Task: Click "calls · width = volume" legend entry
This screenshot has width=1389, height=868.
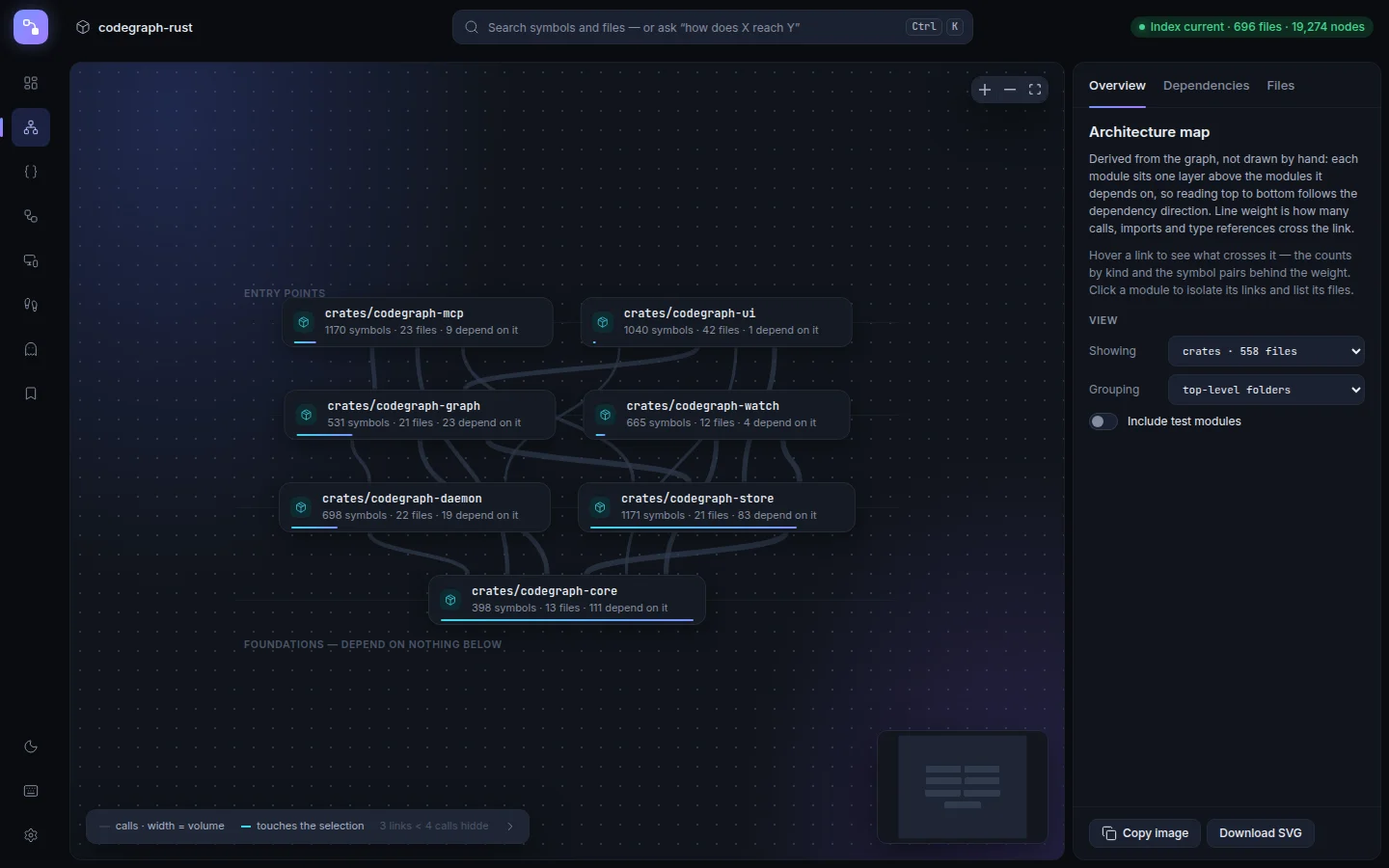Action: (162, 827)
